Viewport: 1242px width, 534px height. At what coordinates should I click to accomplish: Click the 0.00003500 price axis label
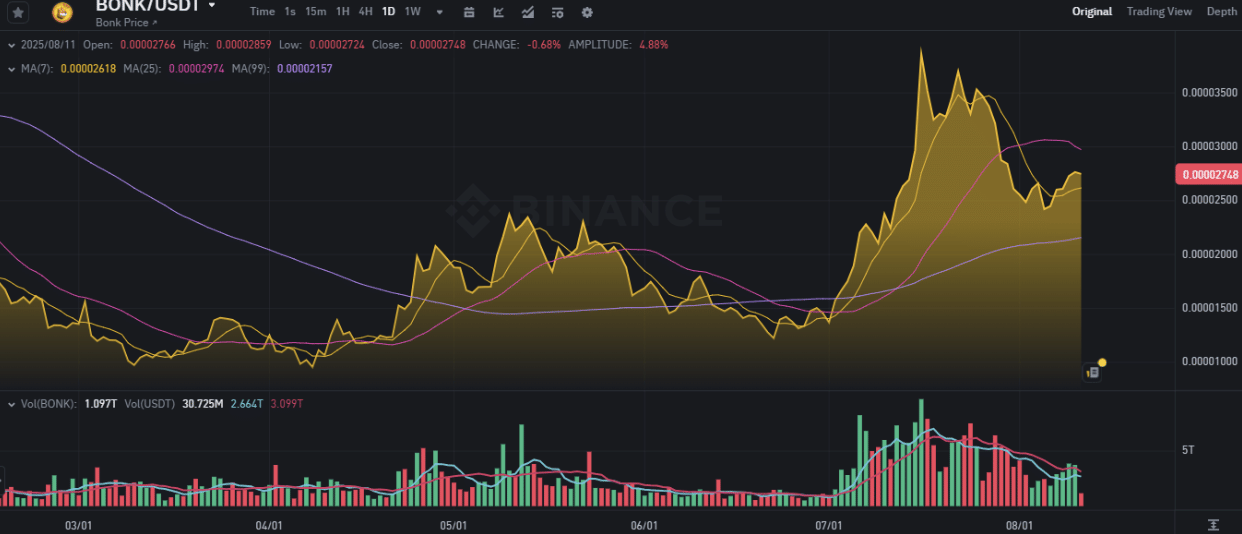pyautogui.click(x=1210, y=92)
